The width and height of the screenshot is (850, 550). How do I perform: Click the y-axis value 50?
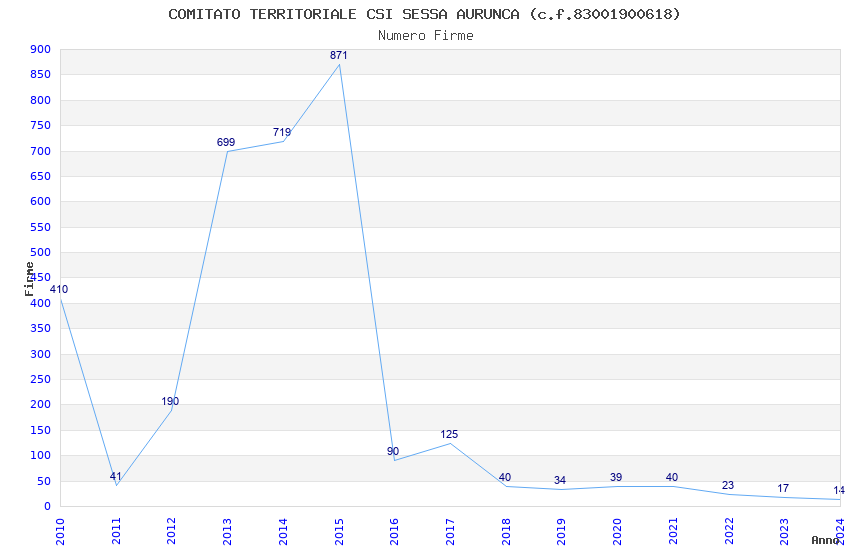[44, 481]
